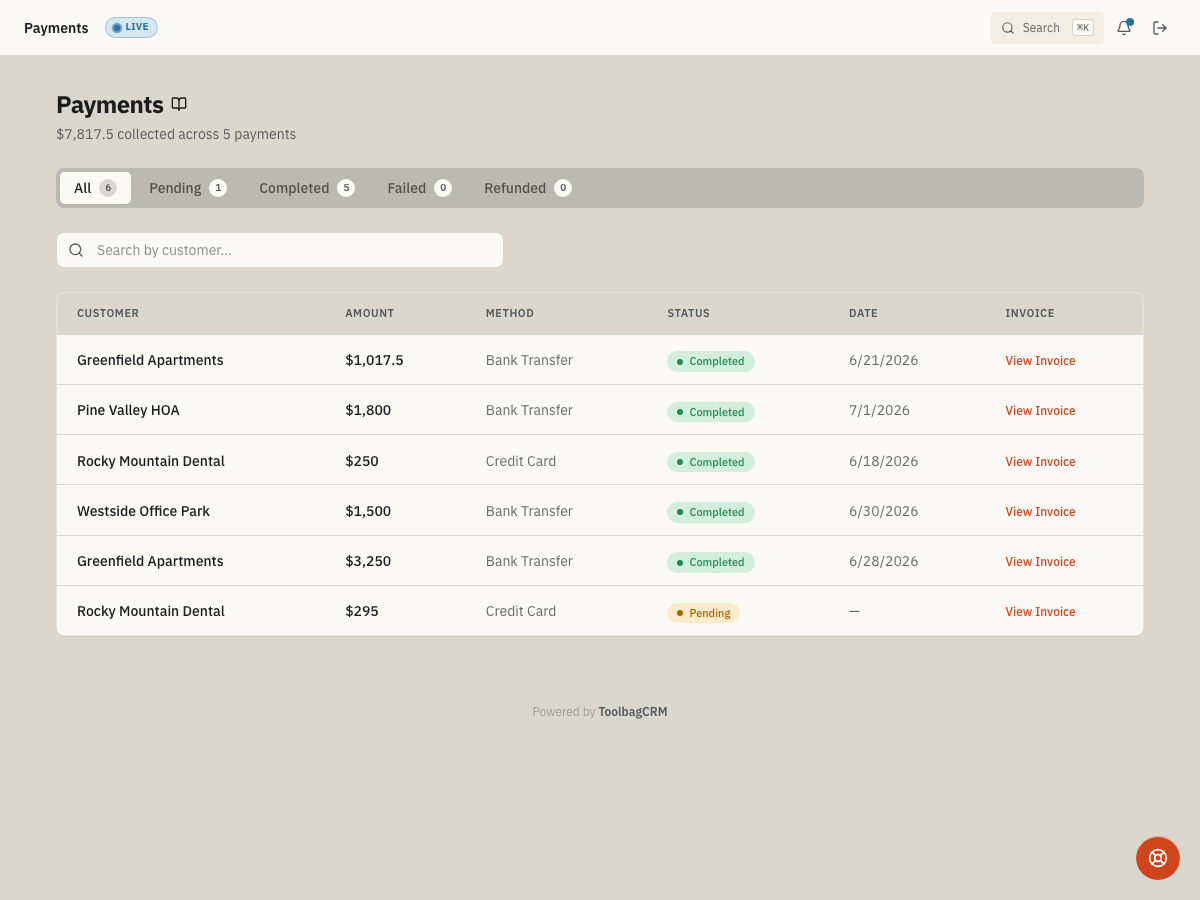Open the book icon beside Payments heading

coord(179,104)
